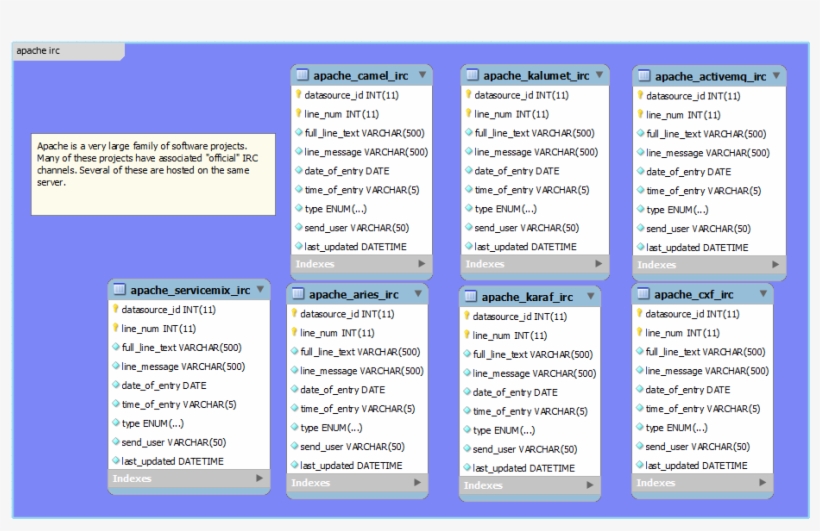Screen dimensions: 820x531
Task: Click line_num key icon in apache_activemq_irc
Action: point(640,114)
